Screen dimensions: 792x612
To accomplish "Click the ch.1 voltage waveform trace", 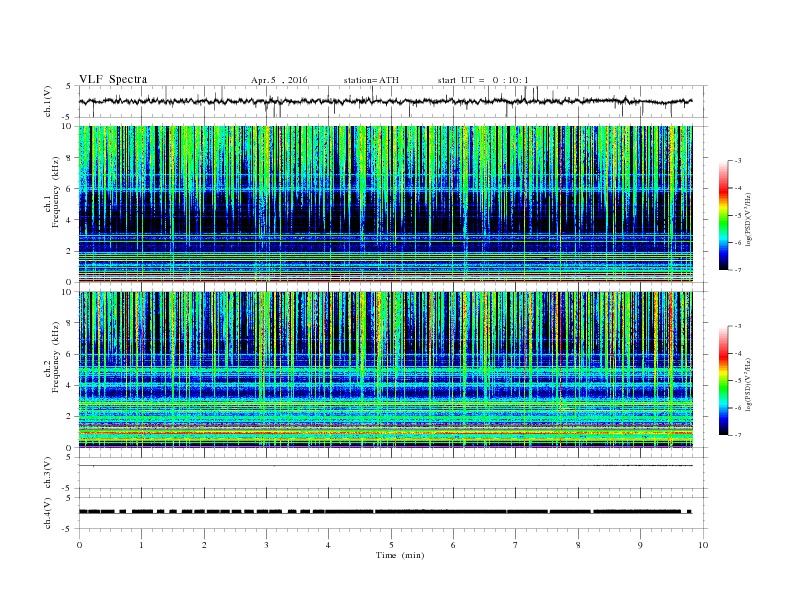I will [385, 101].
